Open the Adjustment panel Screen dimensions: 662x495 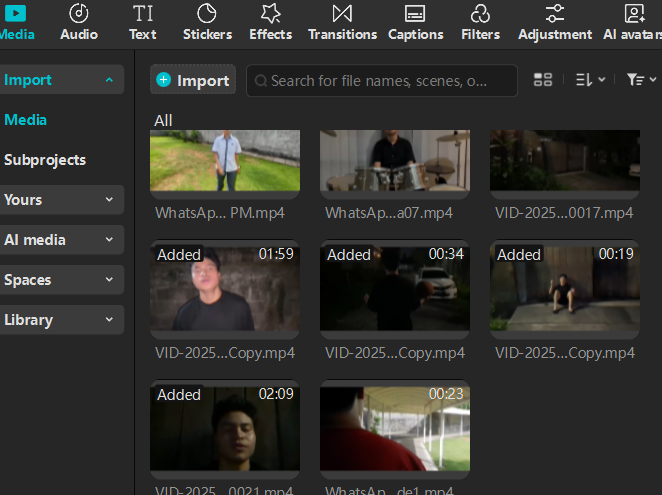point(554,22)
